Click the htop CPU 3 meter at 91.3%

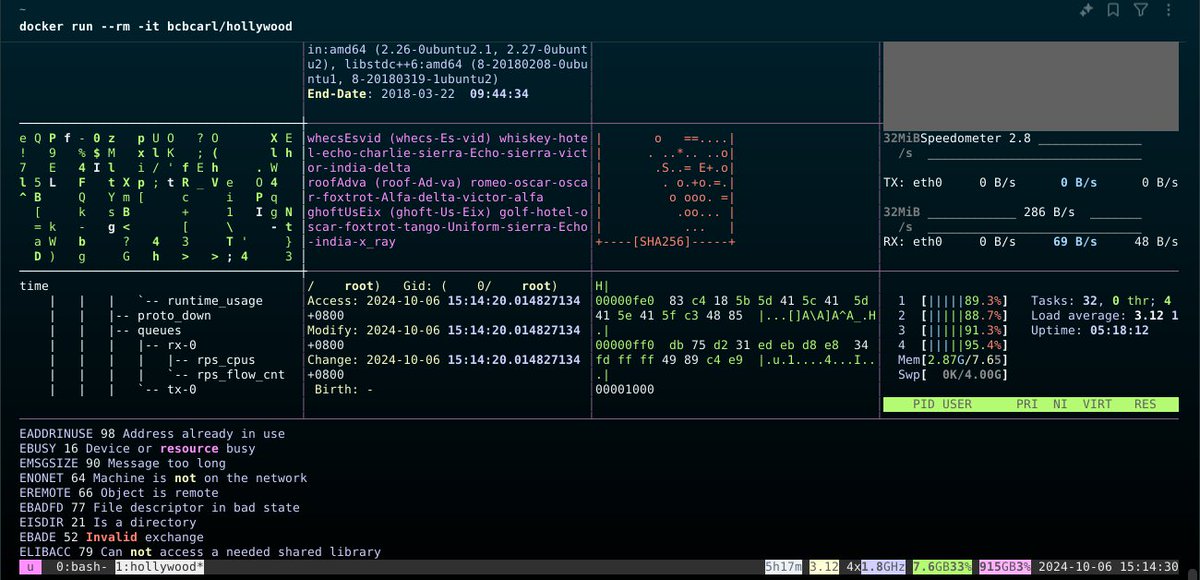tap(953, 330)
